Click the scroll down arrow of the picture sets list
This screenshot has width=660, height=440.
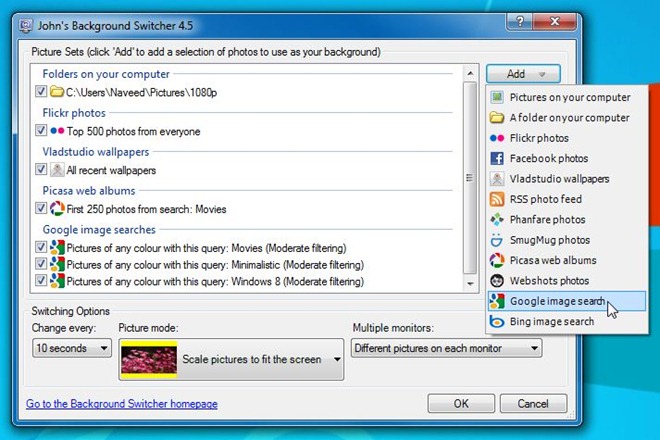click(x=470, y=284)
